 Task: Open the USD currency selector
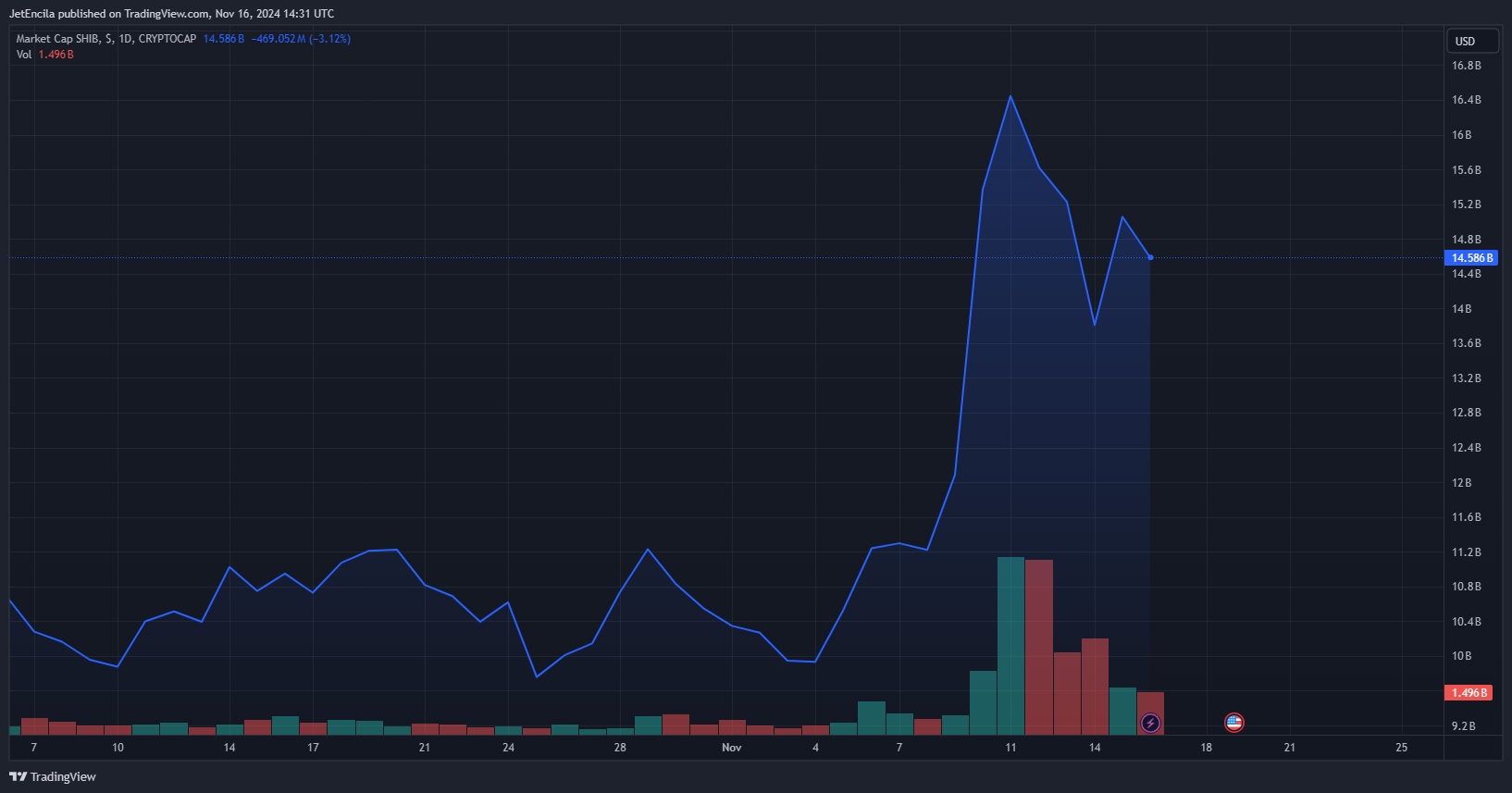[1471, 41]
